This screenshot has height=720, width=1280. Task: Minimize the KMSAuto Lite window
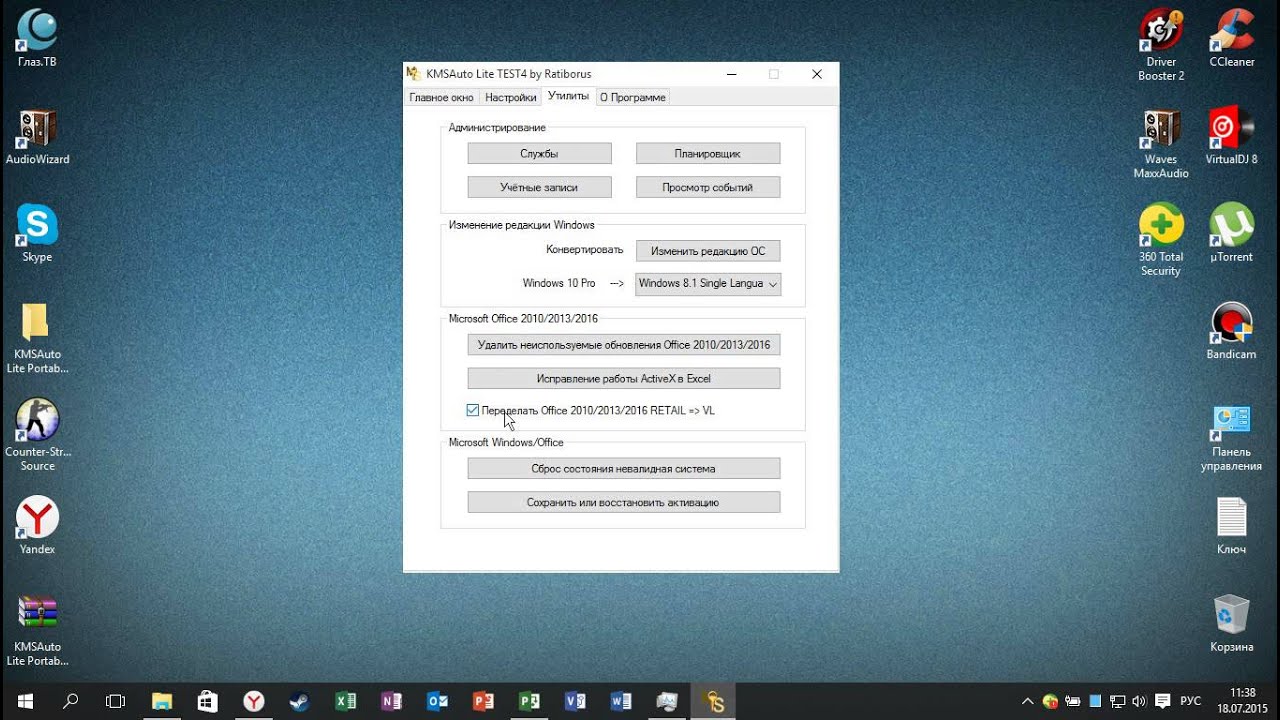point(732,74)
